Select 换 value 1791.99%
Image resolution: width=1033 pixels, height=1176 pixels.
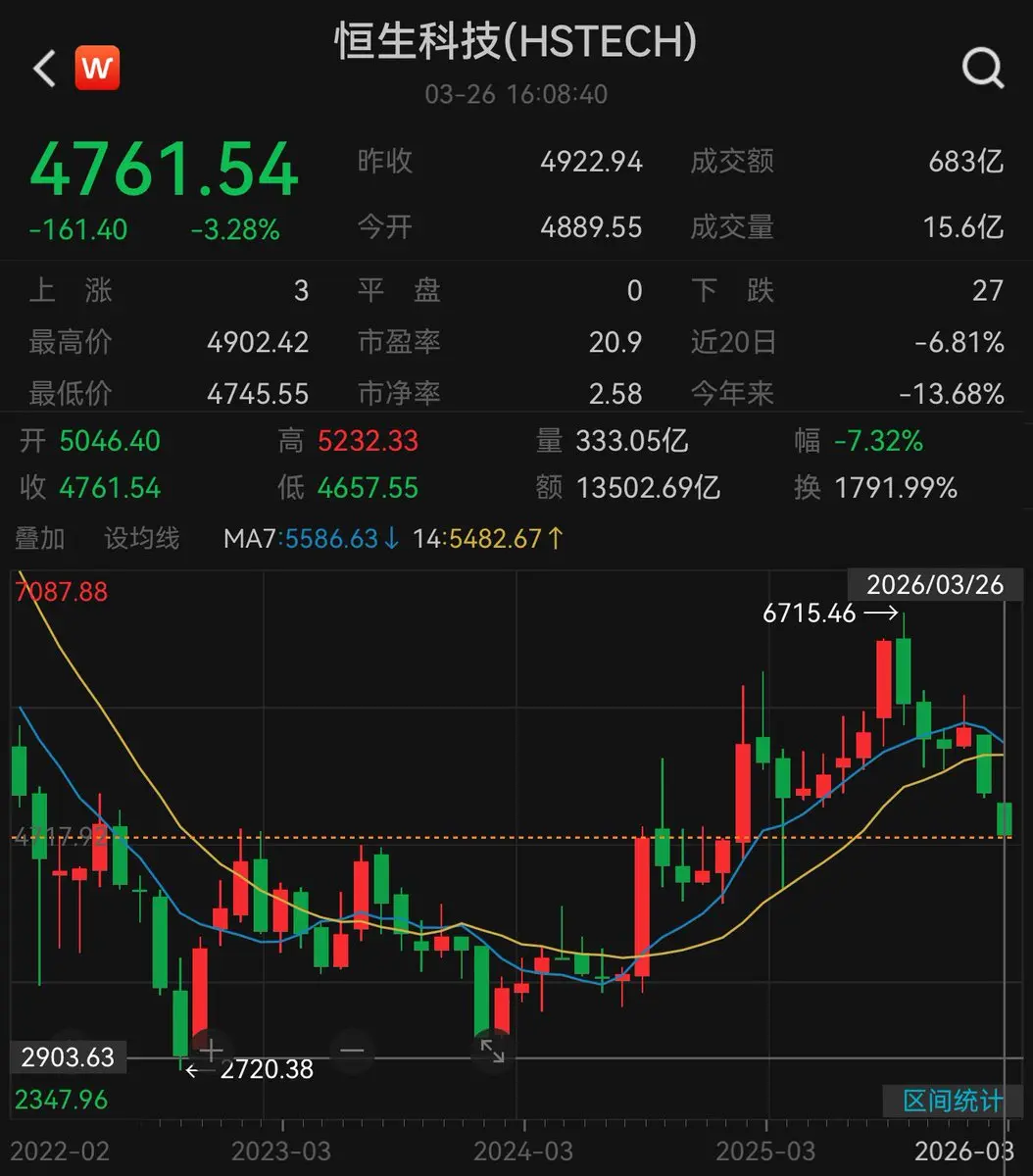[x=896, y=487]
